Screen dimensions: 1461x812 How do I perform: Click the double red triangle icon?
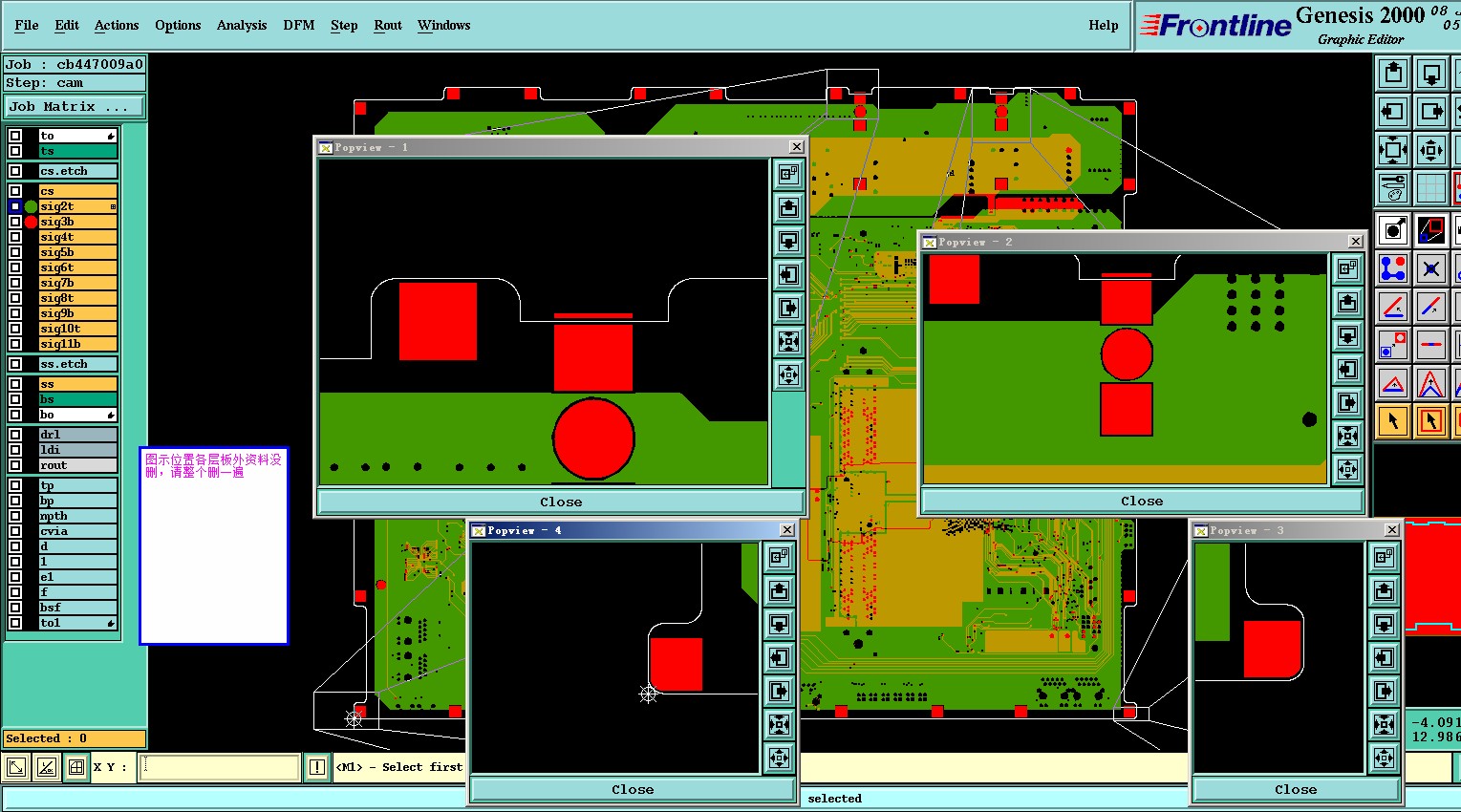1431,383
